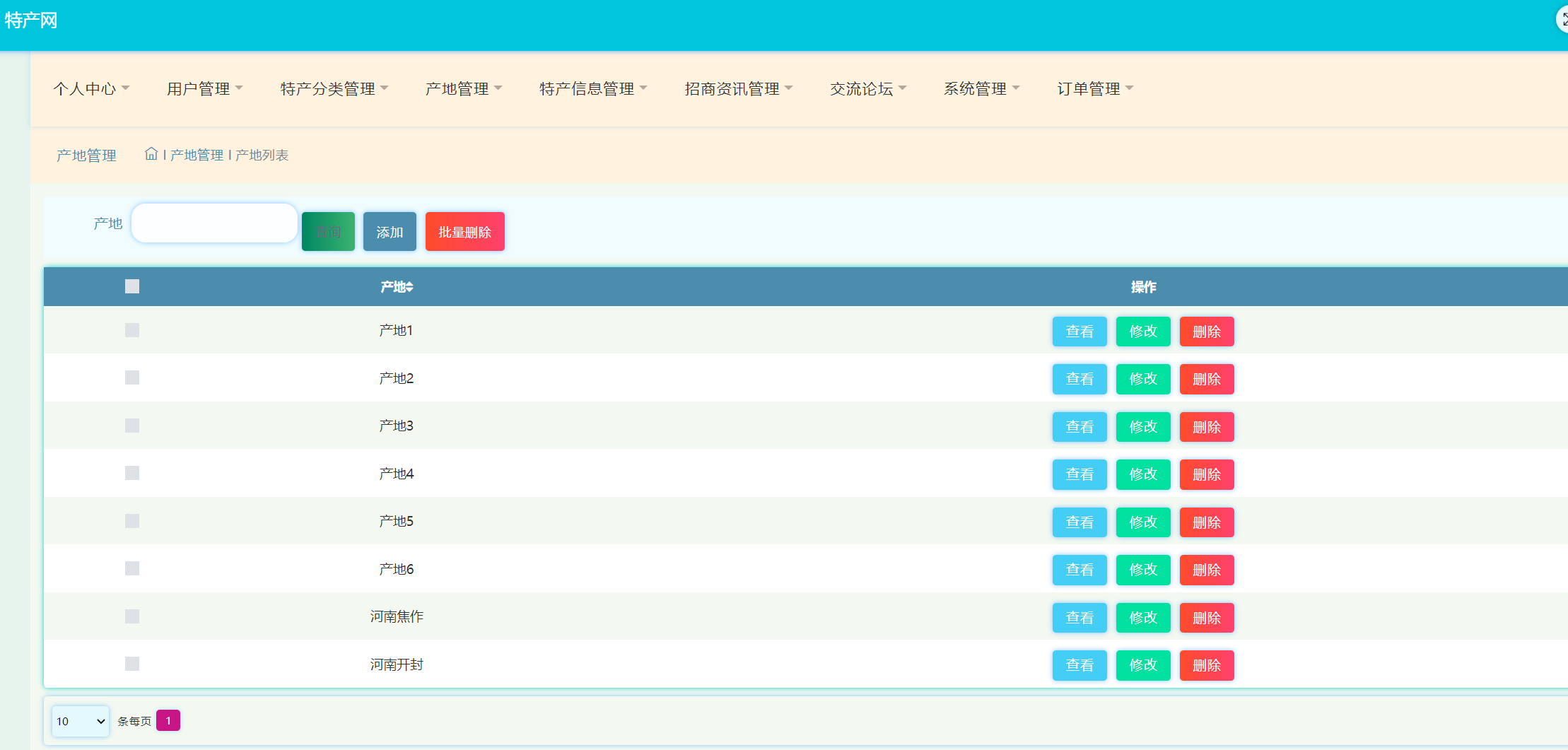Sort the table by the 产地 column arrows
This screenshot has height=750, width=1568.
tap(409, 286)
